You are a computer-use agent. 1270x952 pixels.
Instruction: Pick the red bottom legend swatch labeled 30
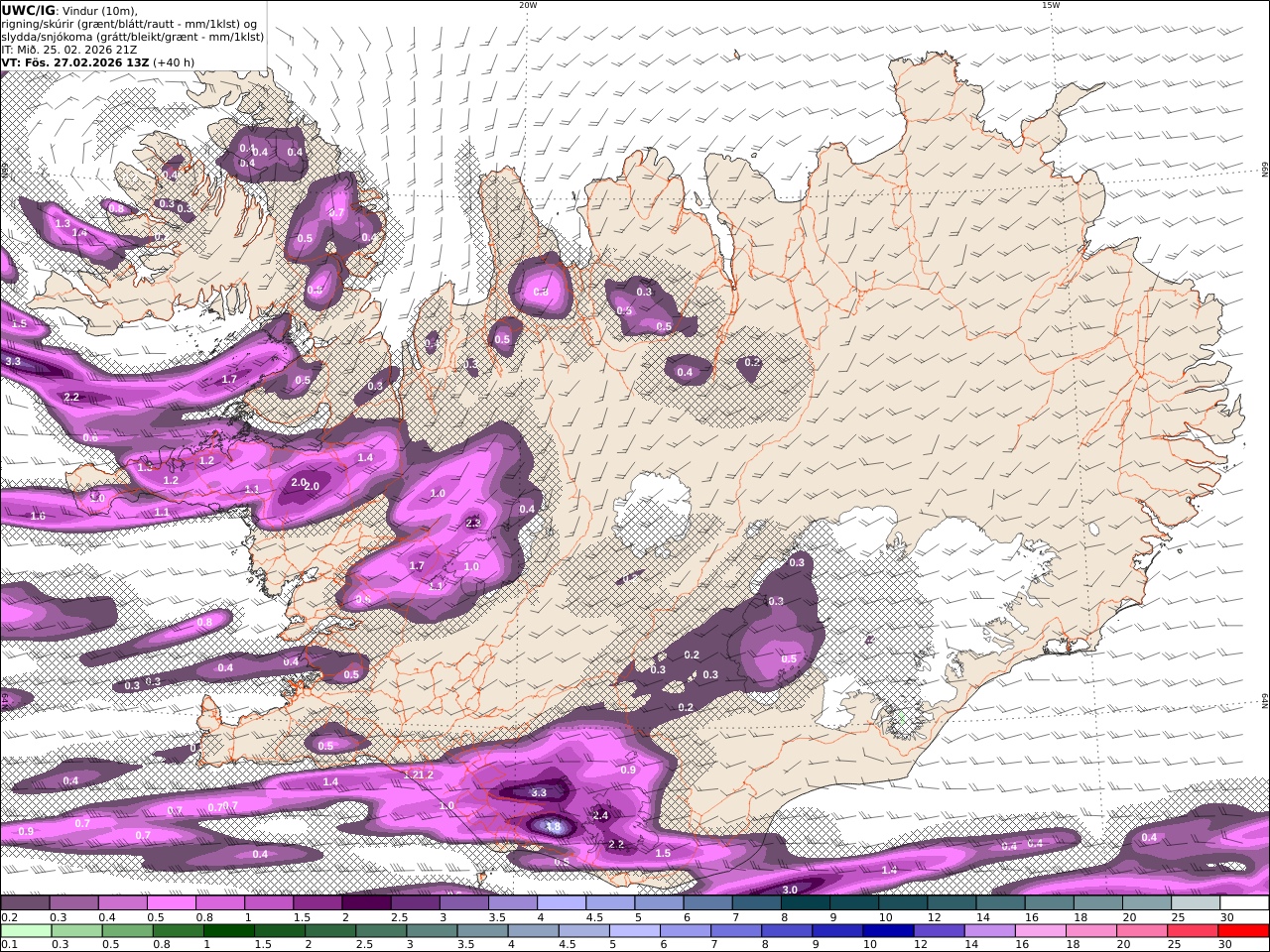tap(1242, 930)
